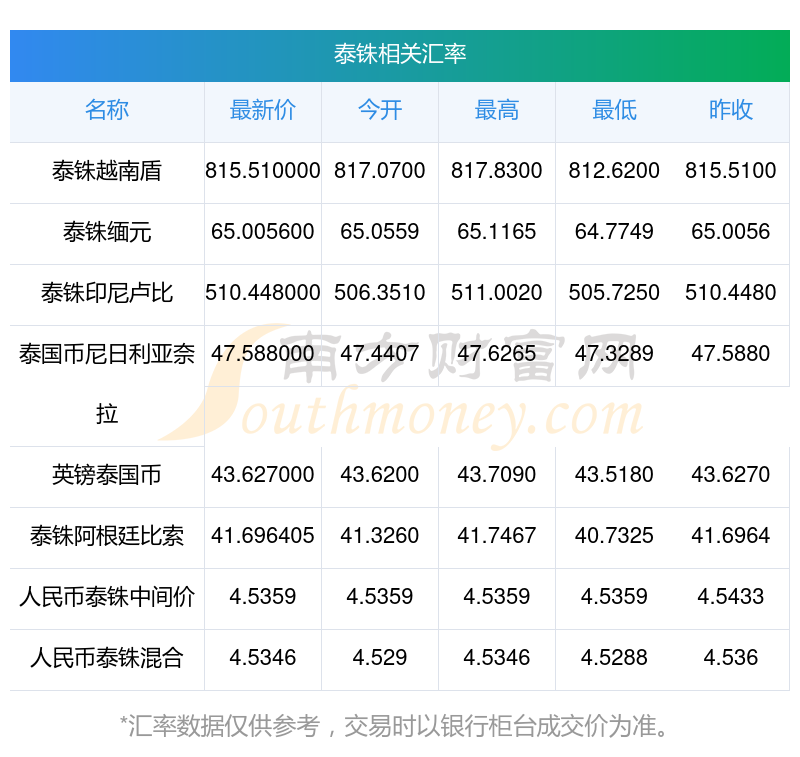Click the opening value 43.6200
800x757 pixels.
(380, 475)
